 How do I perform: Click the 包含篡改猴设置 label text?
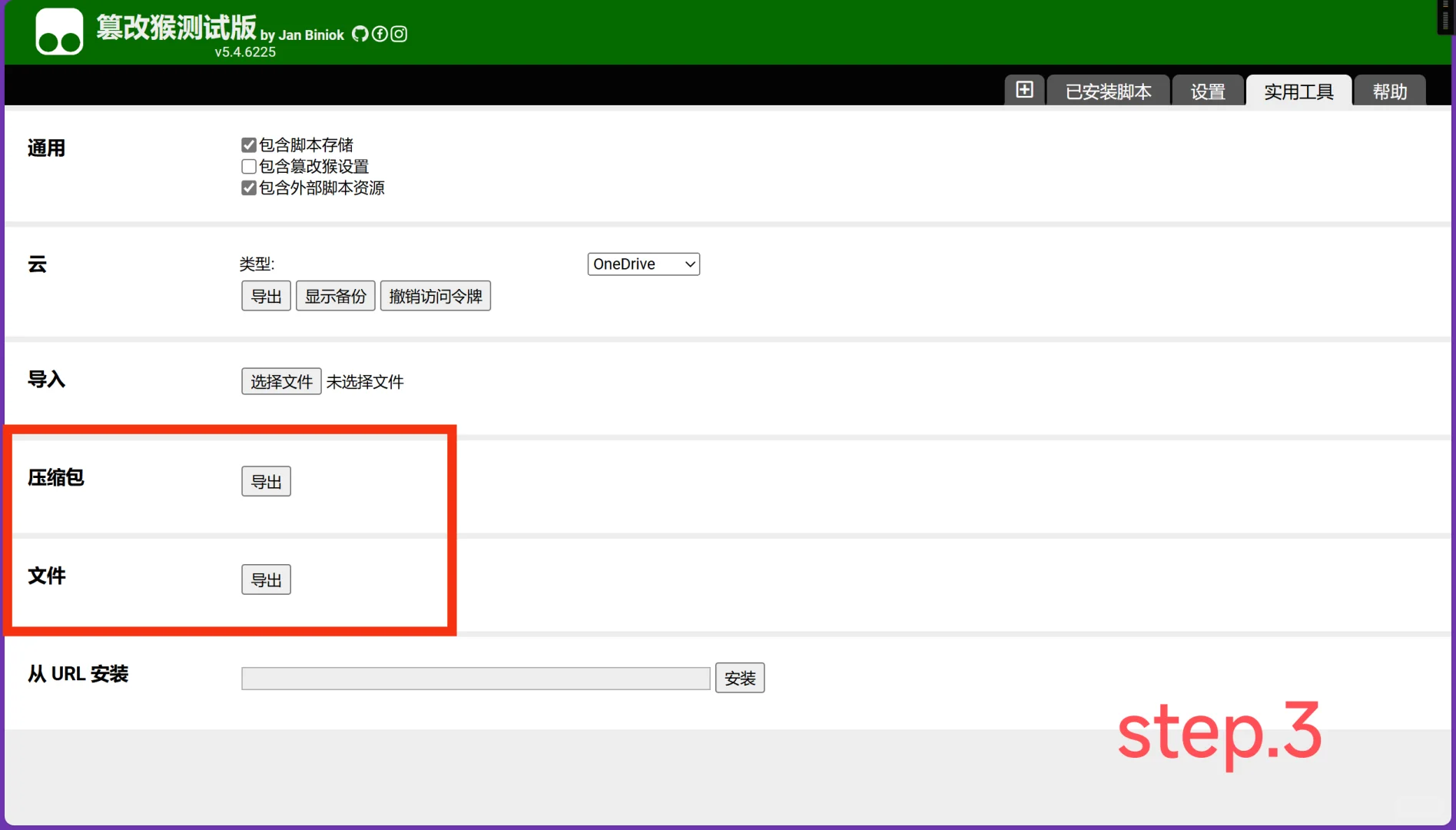[313, 167]
